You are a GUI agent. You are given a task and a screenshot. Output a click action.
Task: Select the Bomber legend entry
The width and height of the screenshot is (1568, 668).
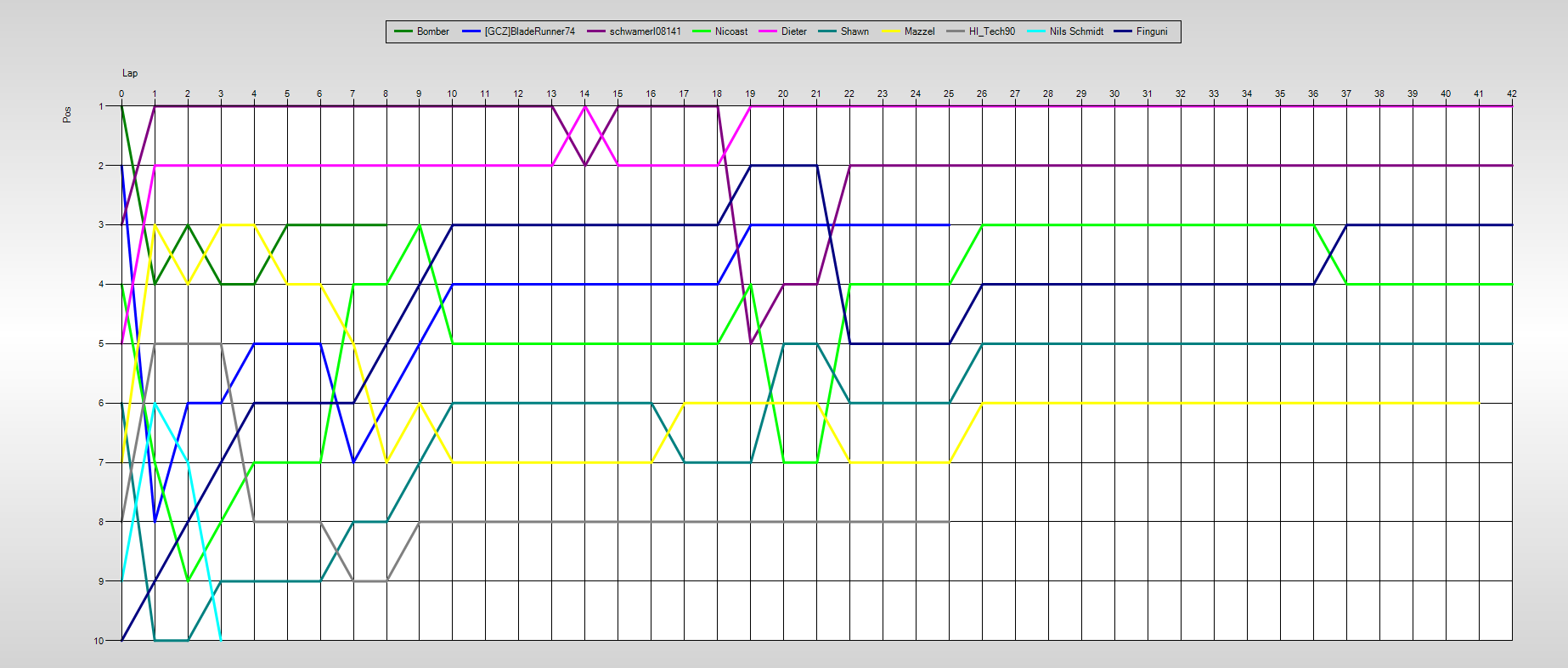pos(422,31)
